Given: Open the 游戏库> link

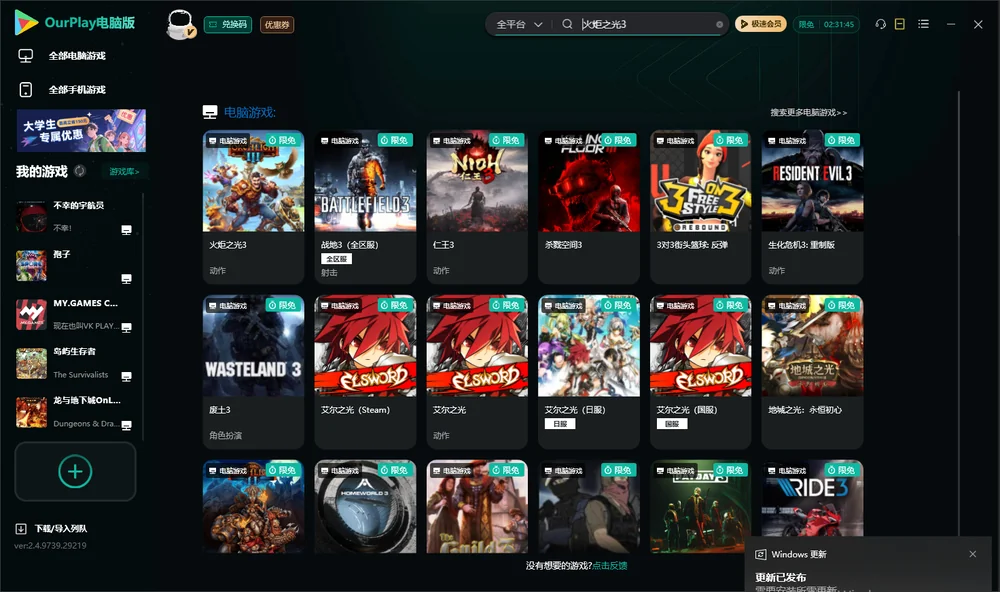Looking at the screenshot, I should coord(124,172).
